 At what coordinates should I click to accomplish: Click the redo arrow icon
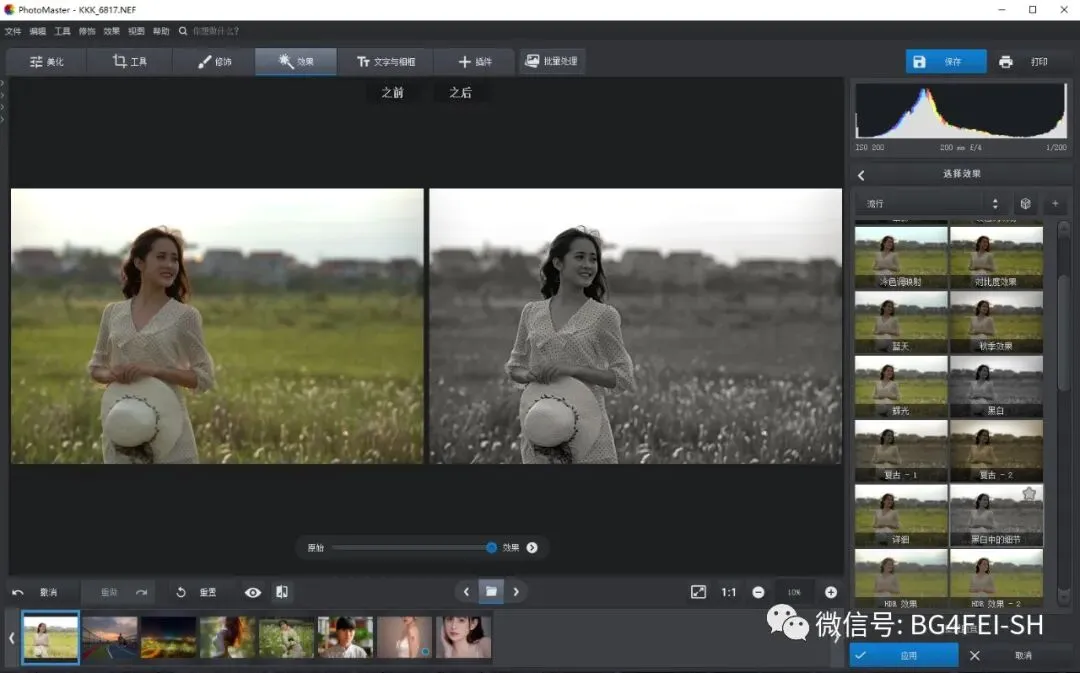[x=141, y=592]
